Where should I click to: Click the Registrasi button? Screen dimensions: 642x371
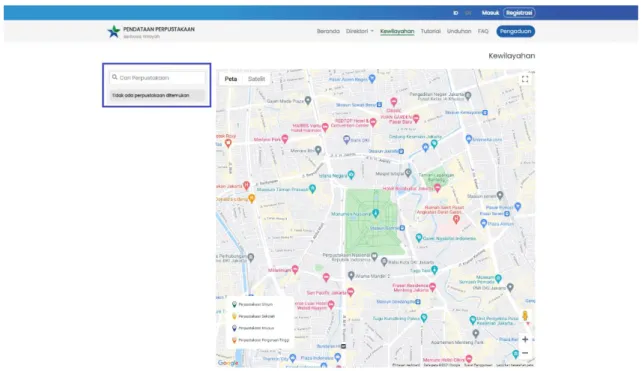click(519, 13)
